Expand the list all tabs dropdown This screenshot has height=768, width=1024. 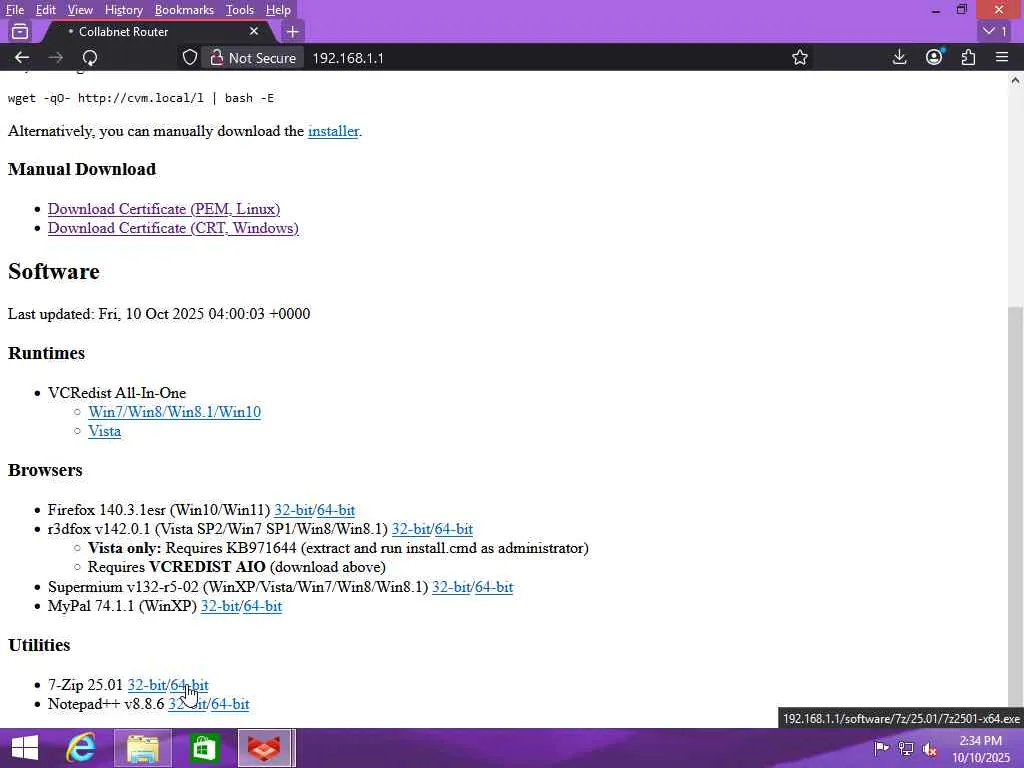click(x=995, y=31)
